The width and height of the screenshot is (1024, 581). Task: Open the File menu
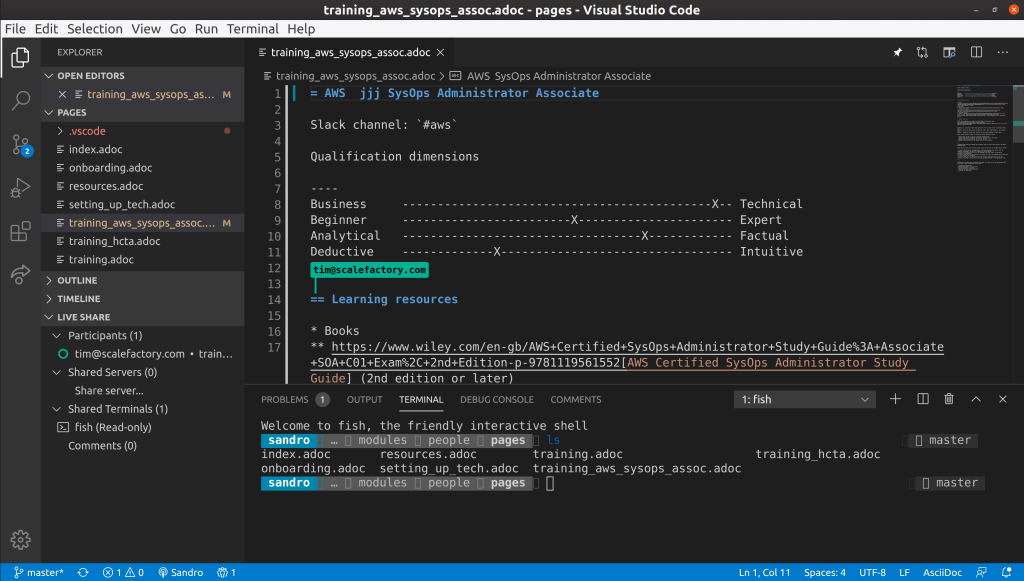point(15,29)
